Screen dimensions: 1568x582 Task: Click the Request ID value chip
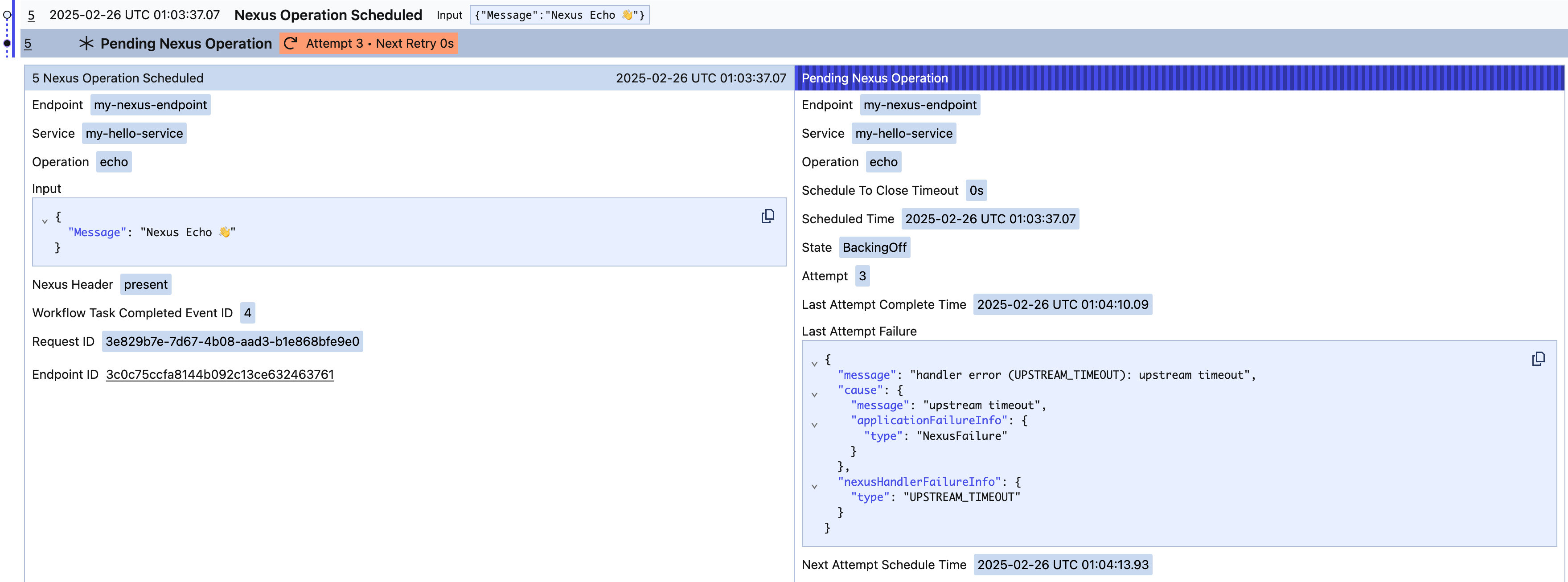tap(232, 341)
